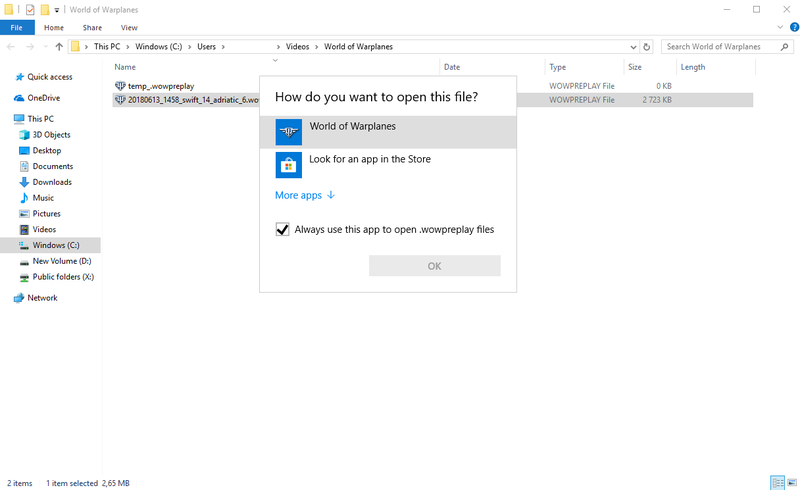800x490 pixels.
Task: Click the Up directory arrow icon
Action: [59, 47]
